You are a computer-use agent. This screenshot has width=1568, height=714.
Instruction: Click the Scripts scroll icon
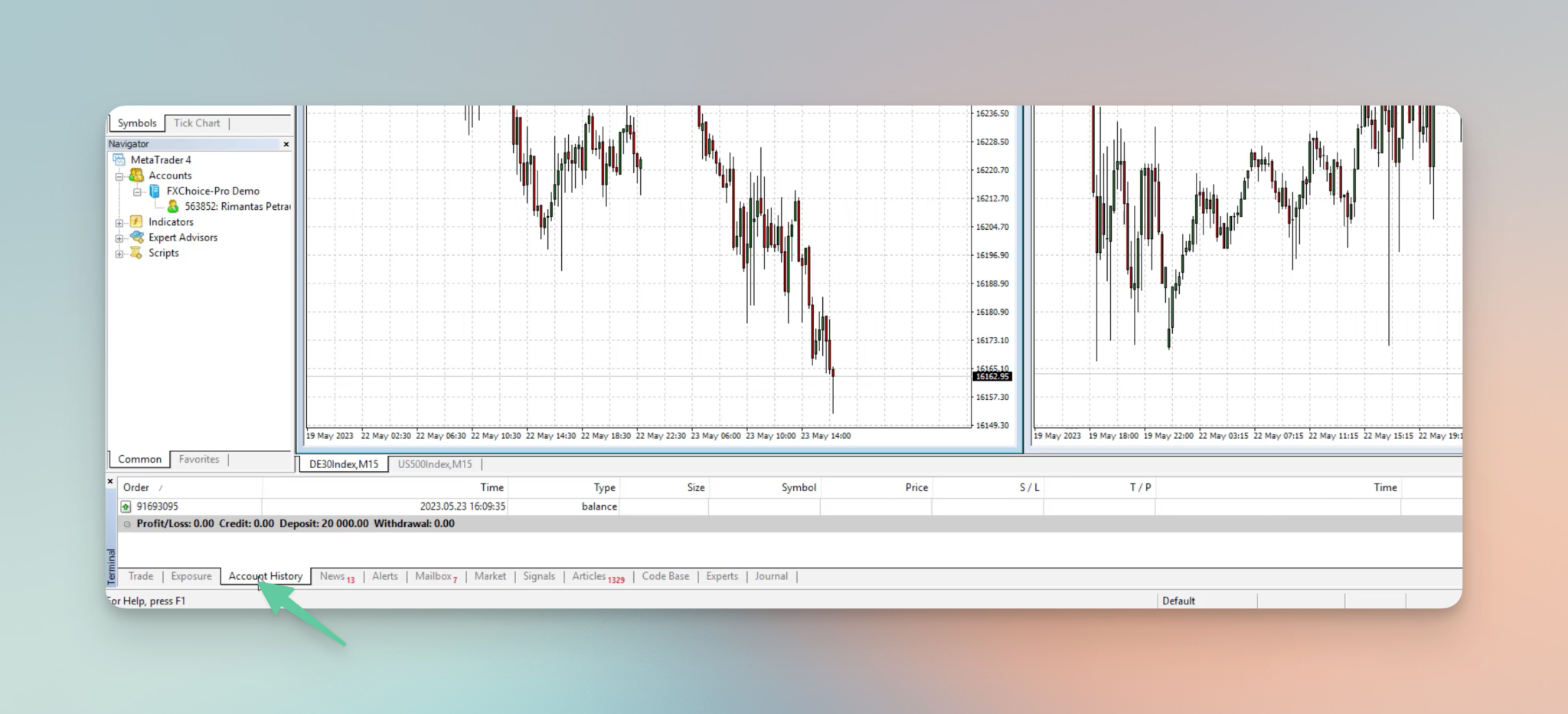point(136,253)
